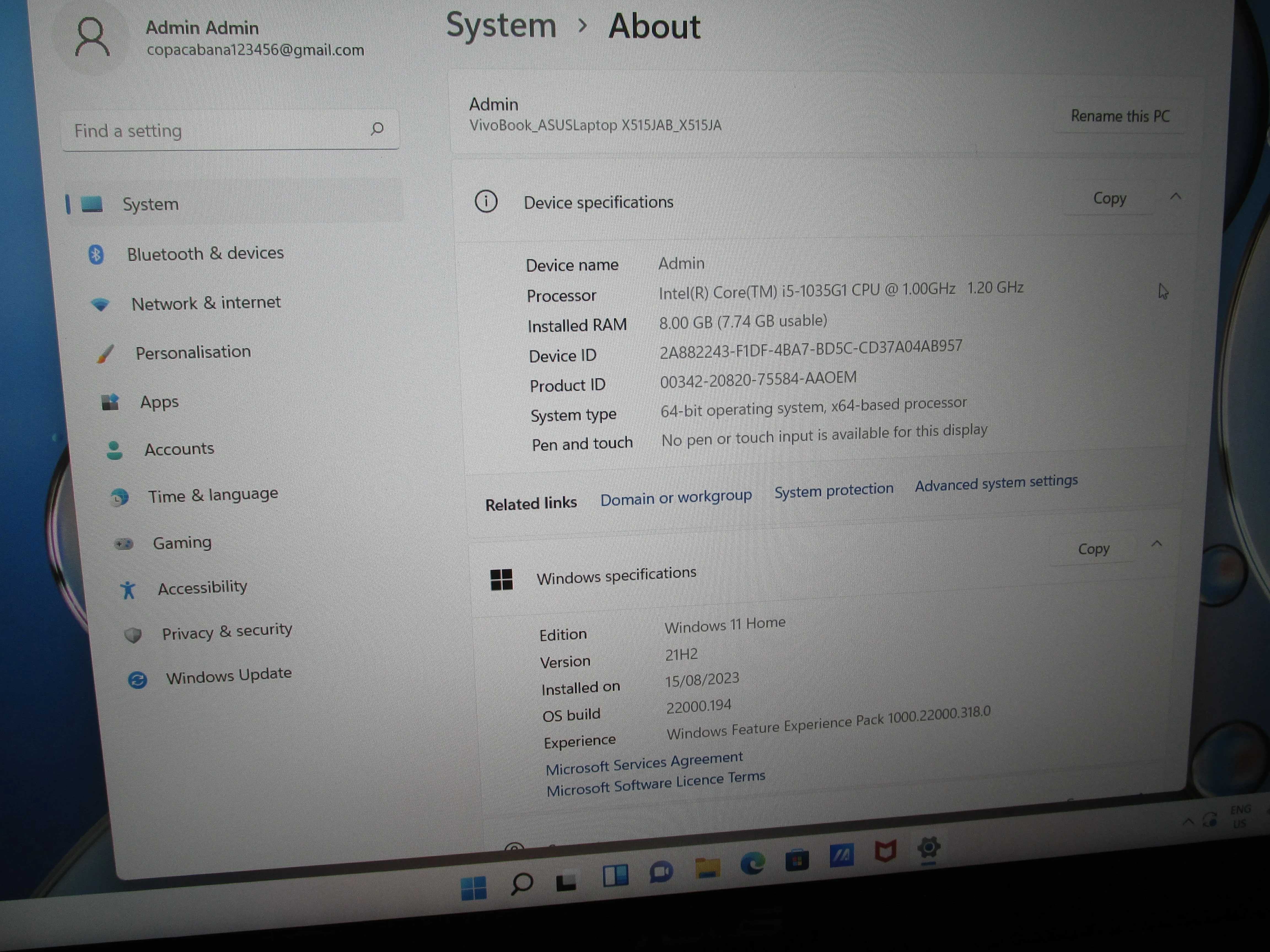This screenshot has height=952, width=1270.
Task: Show hidden icons in the system tray
Action: 1188,822
